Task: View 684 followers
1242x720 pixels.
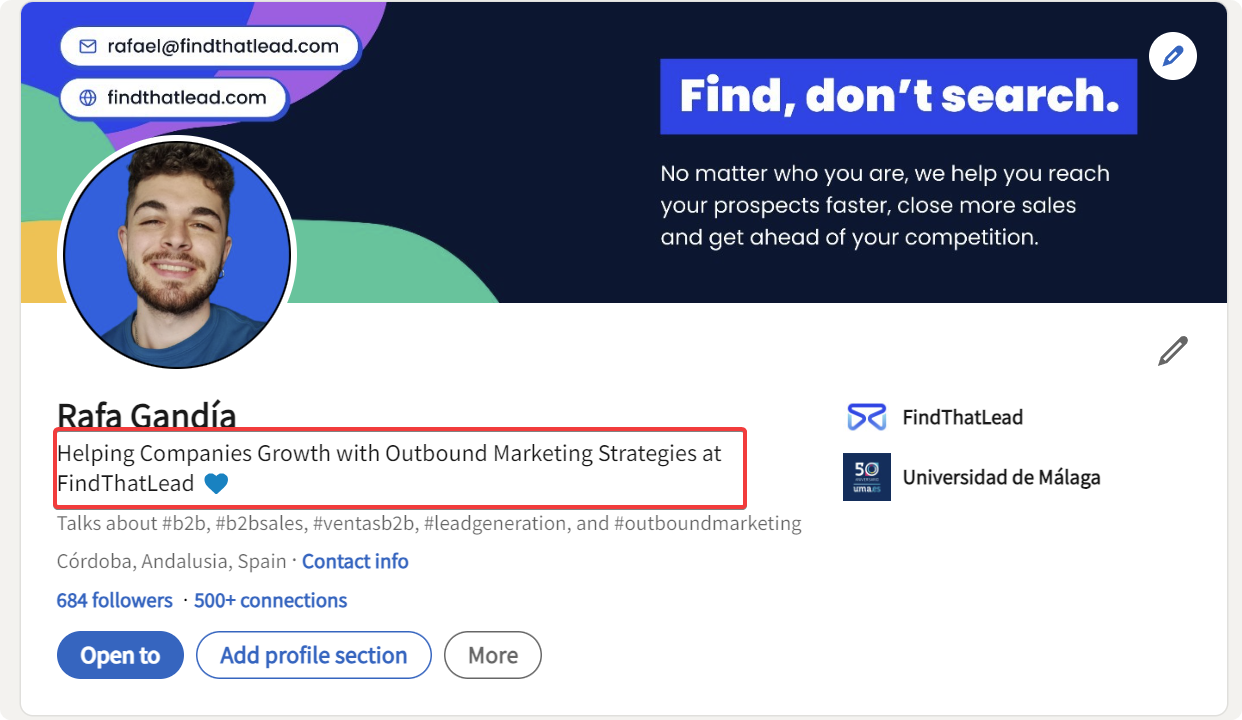Action: pyautogui.click(x=114, y=600)
